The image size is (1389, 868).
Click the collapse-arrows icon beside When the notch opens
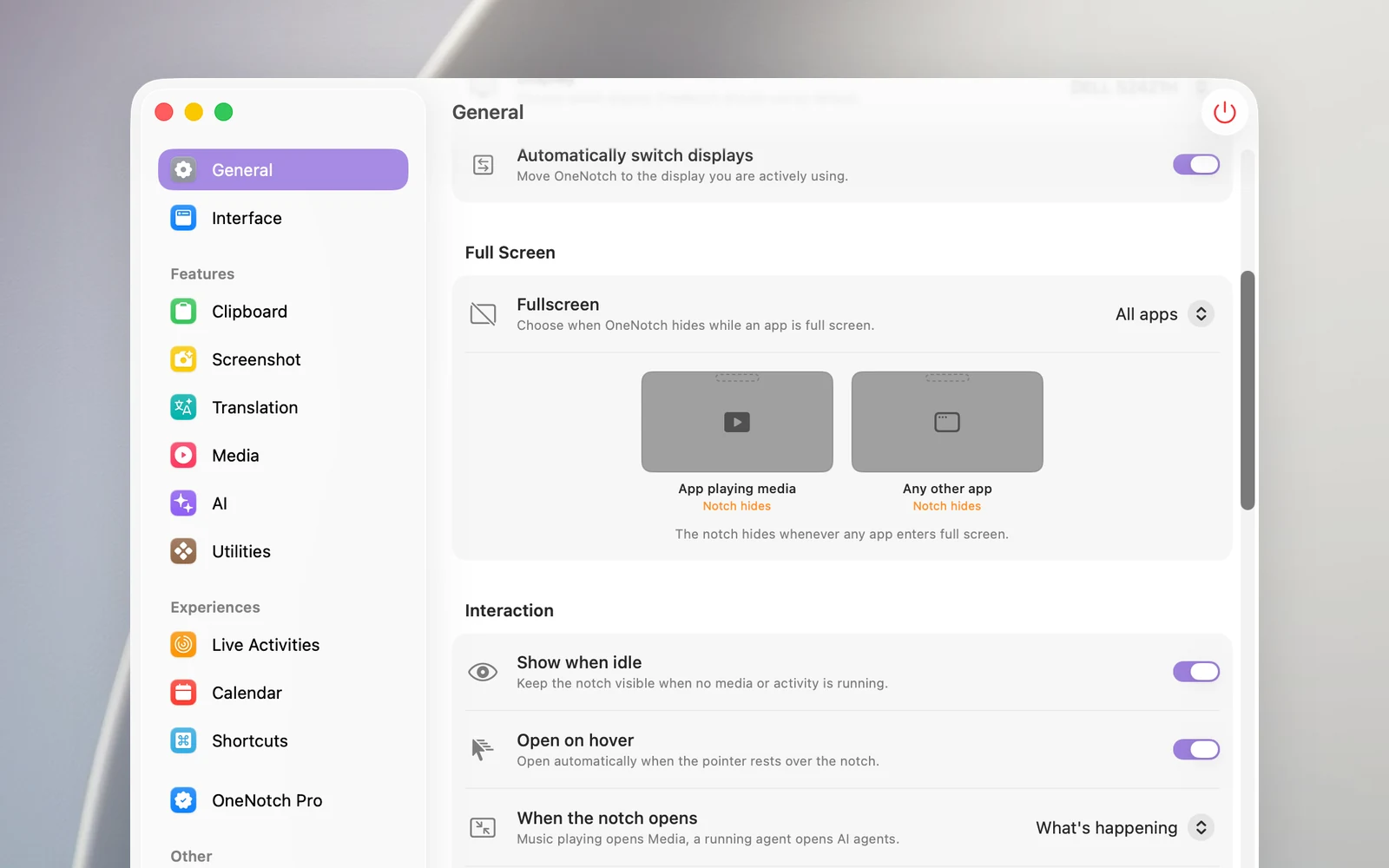click(x=483, y=827)
